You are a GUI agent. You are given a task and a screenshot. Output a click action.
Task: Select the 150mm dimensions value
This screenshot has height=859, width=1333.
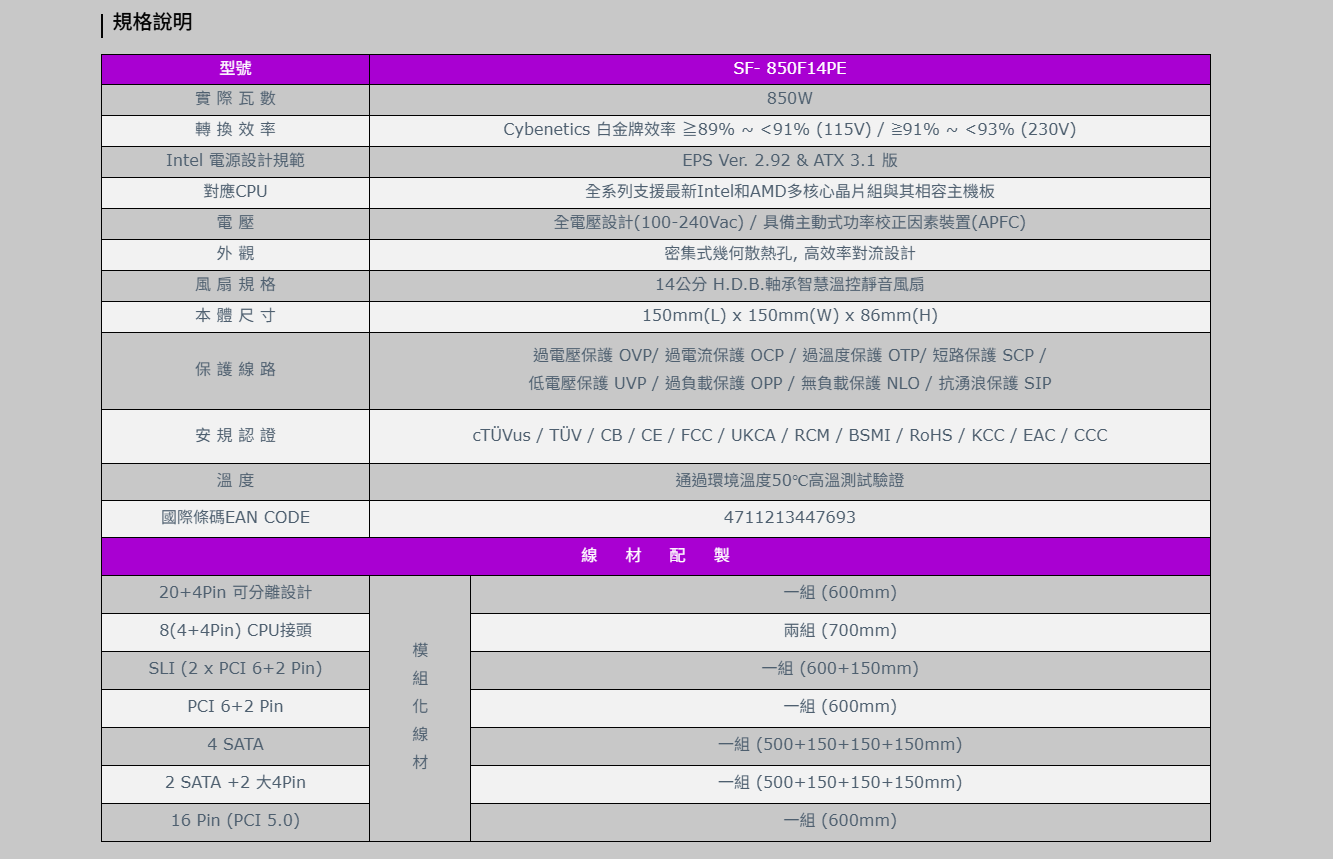pyautogui.click(x=789, y=316)
